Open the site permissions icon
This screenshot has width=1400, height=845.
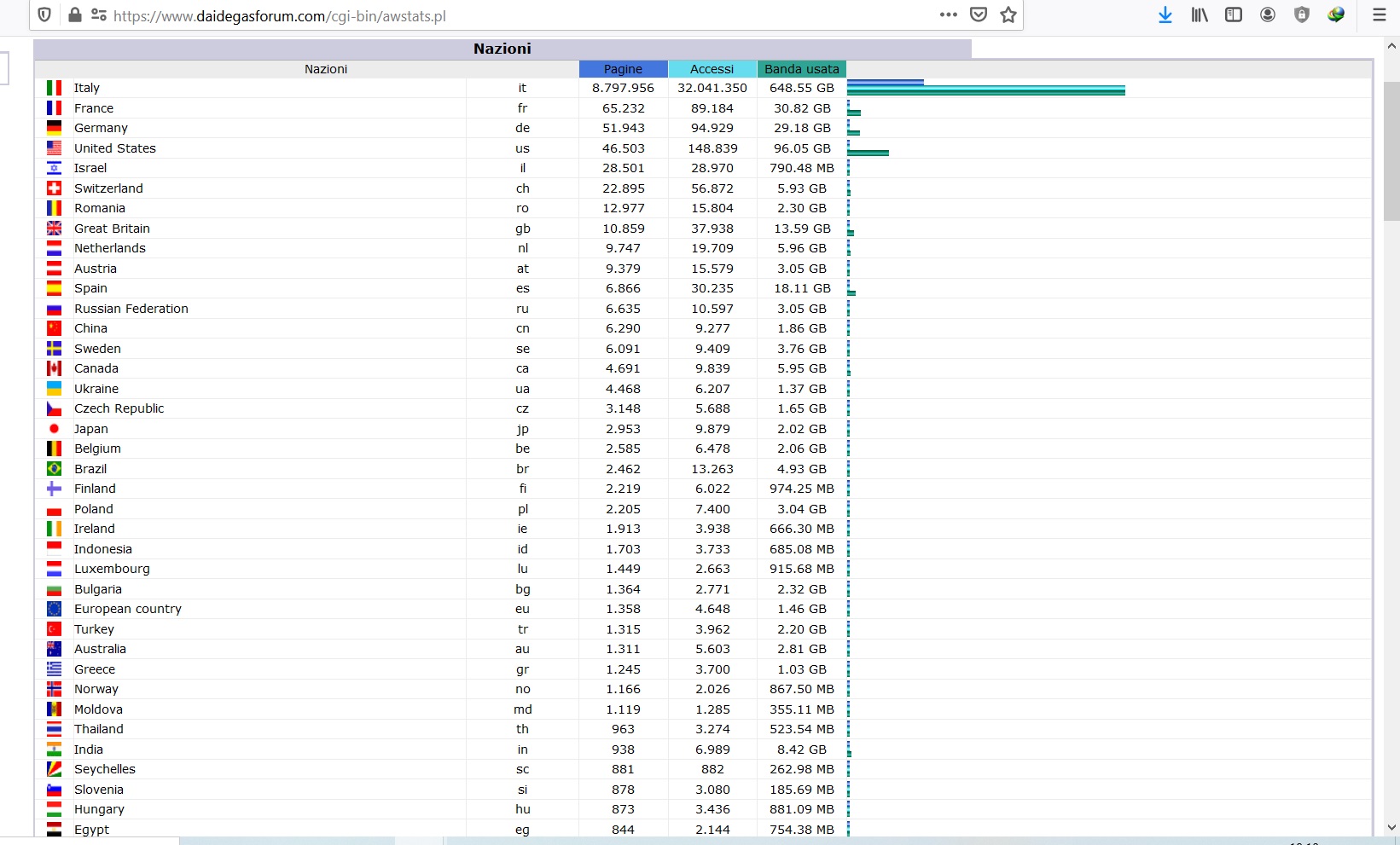(98, 15)
